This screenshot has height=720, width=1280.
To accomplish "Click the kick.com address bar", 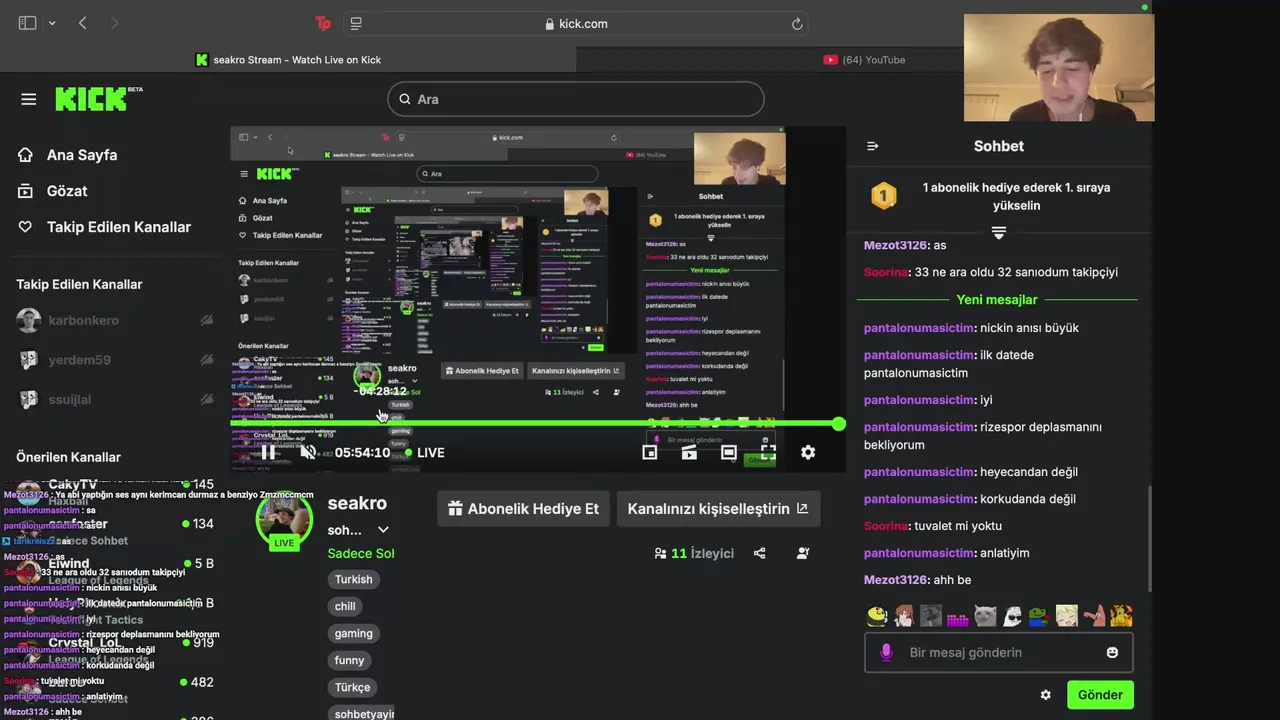I will coord(576,23).
